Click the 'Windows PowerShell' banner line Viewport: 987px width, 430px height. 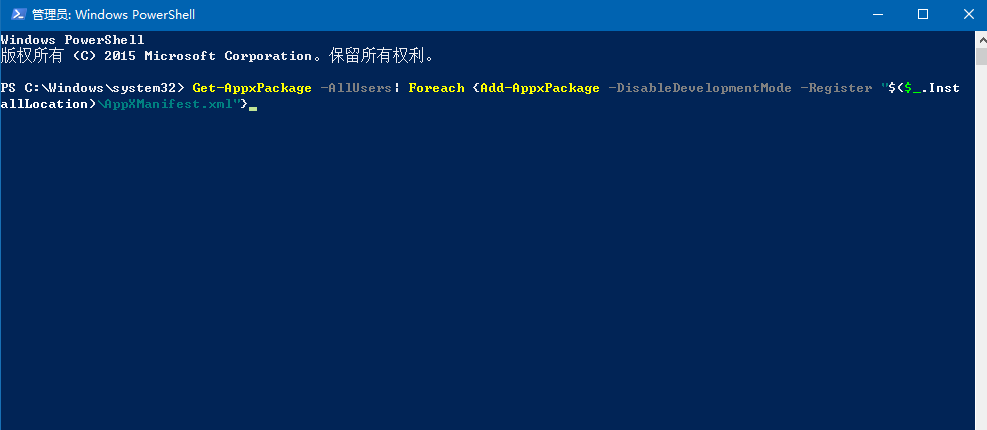[x=72, y=40]
